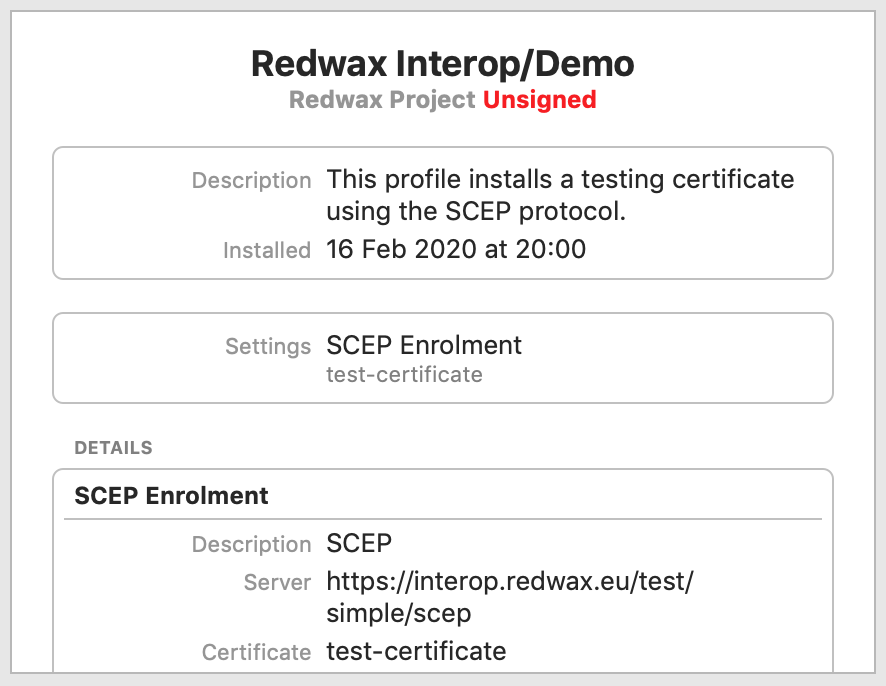Click the Settings label
Viewport: 886px width, 686px height.
coord(268,346)
